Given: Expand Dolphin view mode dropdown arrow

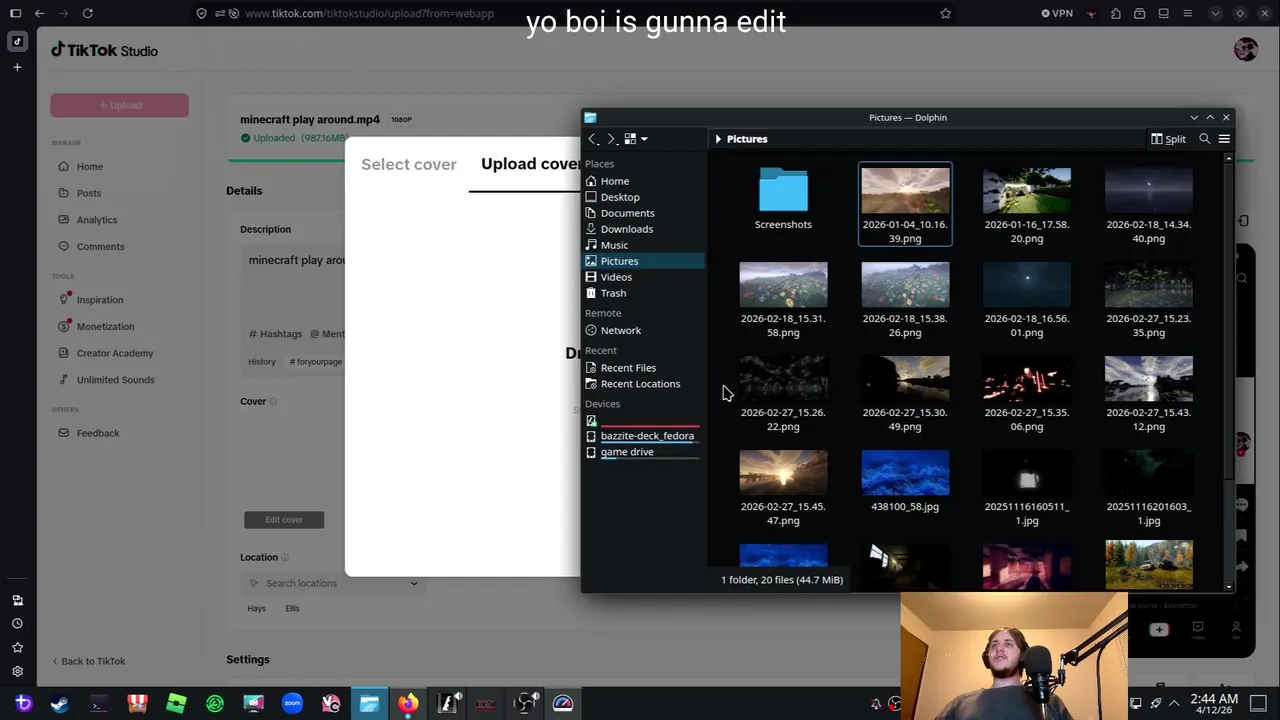Looking at the screenshot, I should pyautogui.click(x=644, y=139).
